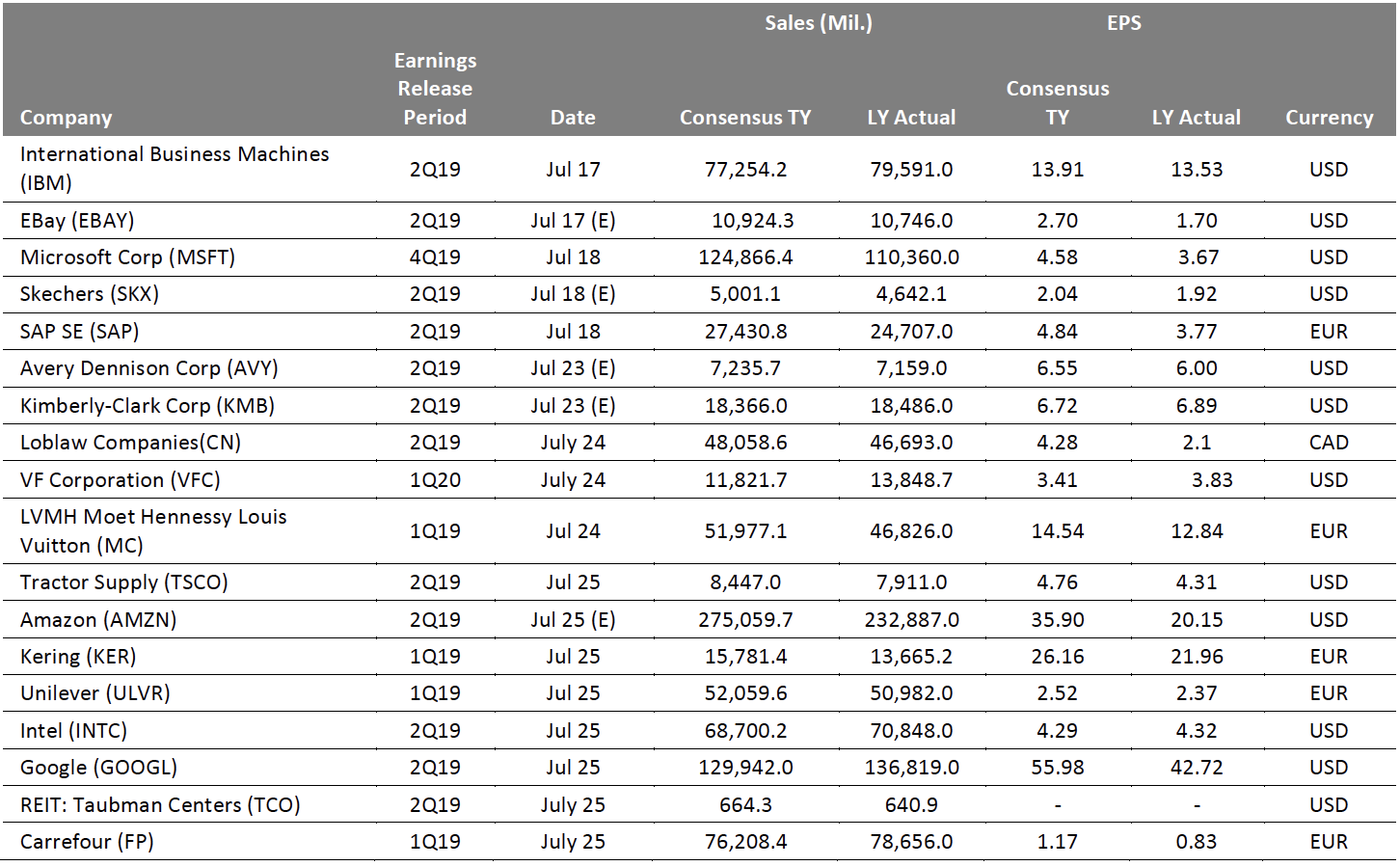Select the EPS group header

1124,23
